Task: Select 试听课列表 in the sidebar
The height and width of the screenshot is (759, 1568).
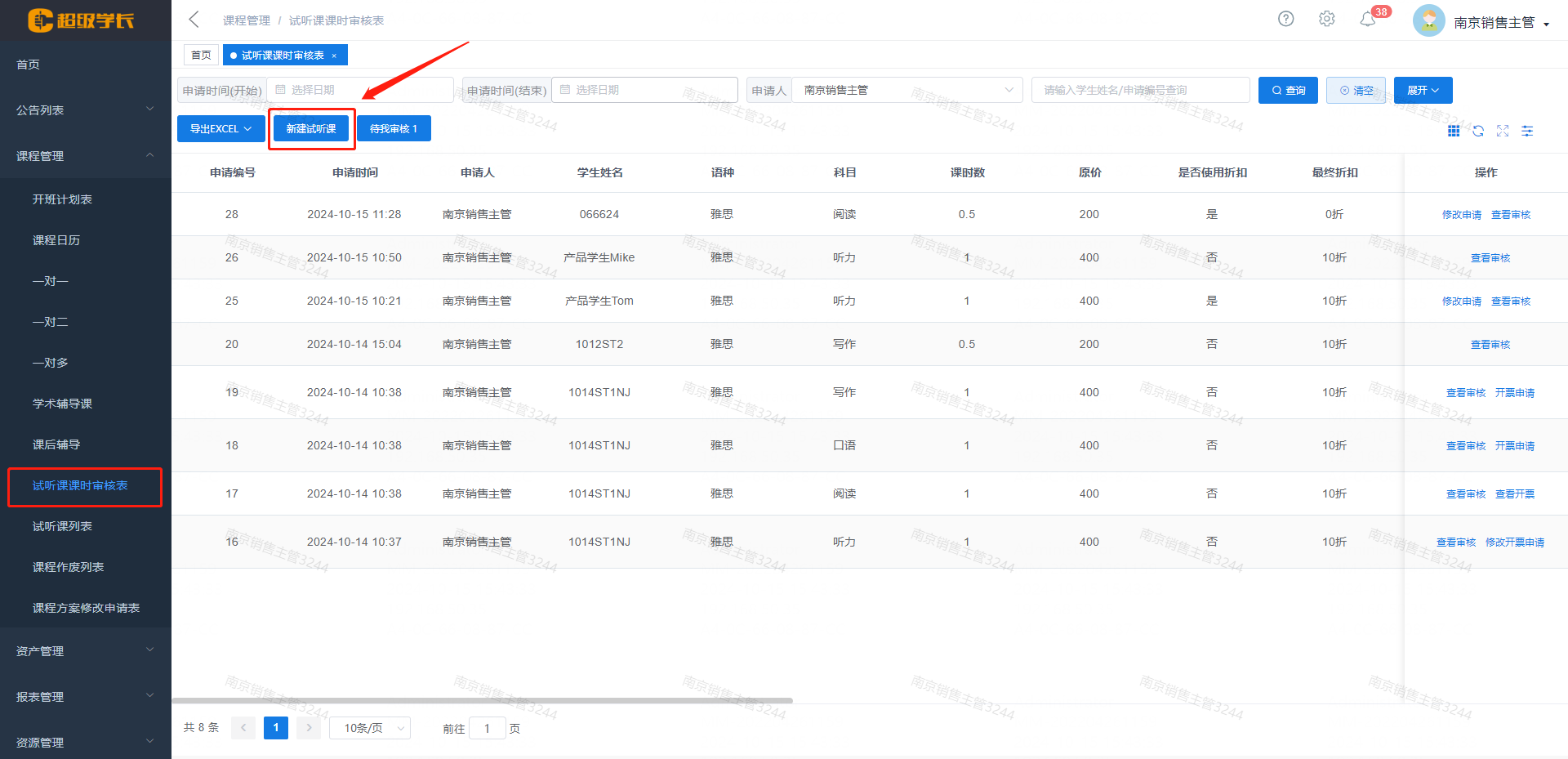Action: coord(62,526)
